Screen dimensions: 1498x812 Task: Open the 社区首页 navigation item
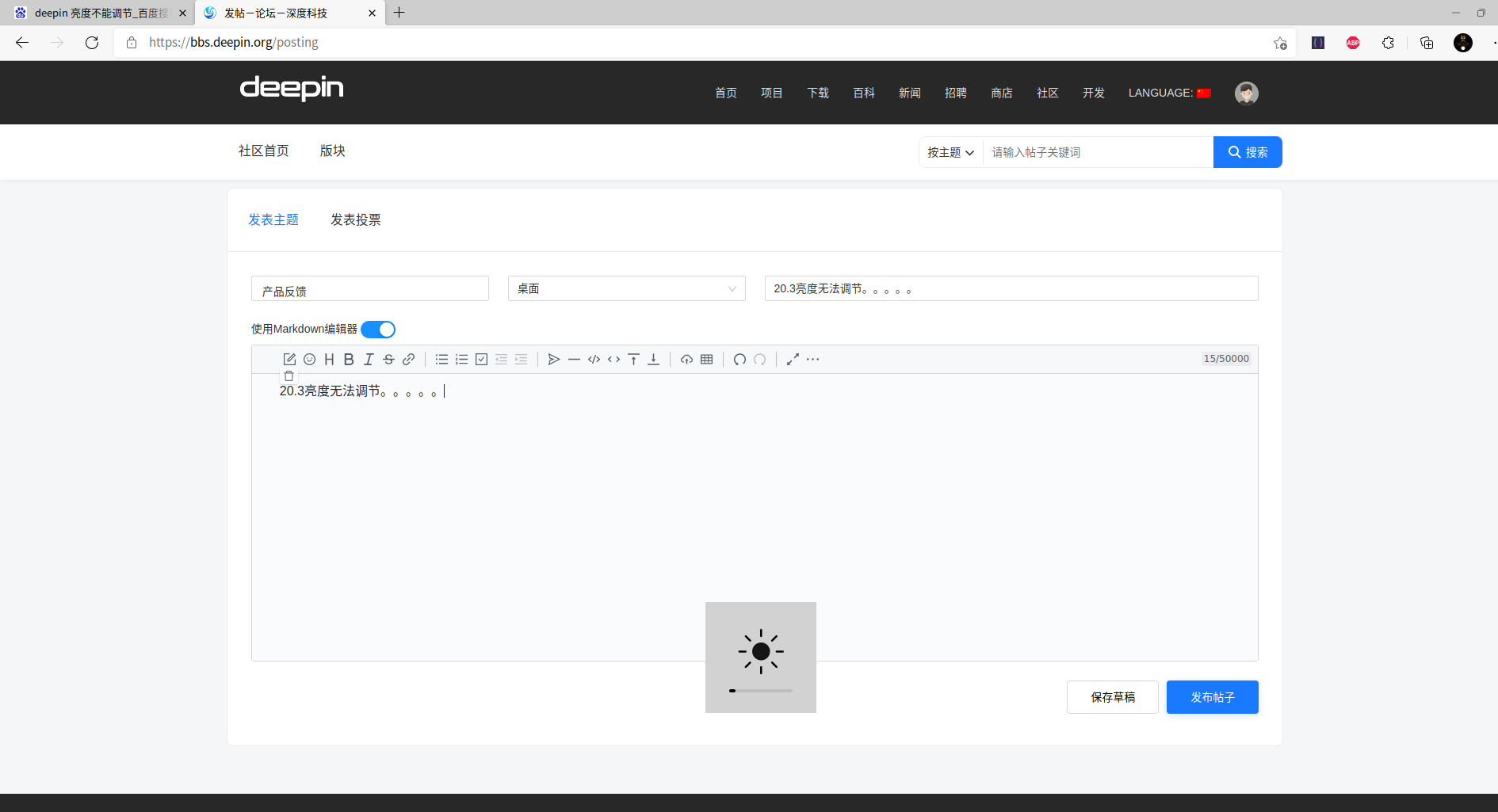pos(264,151)
